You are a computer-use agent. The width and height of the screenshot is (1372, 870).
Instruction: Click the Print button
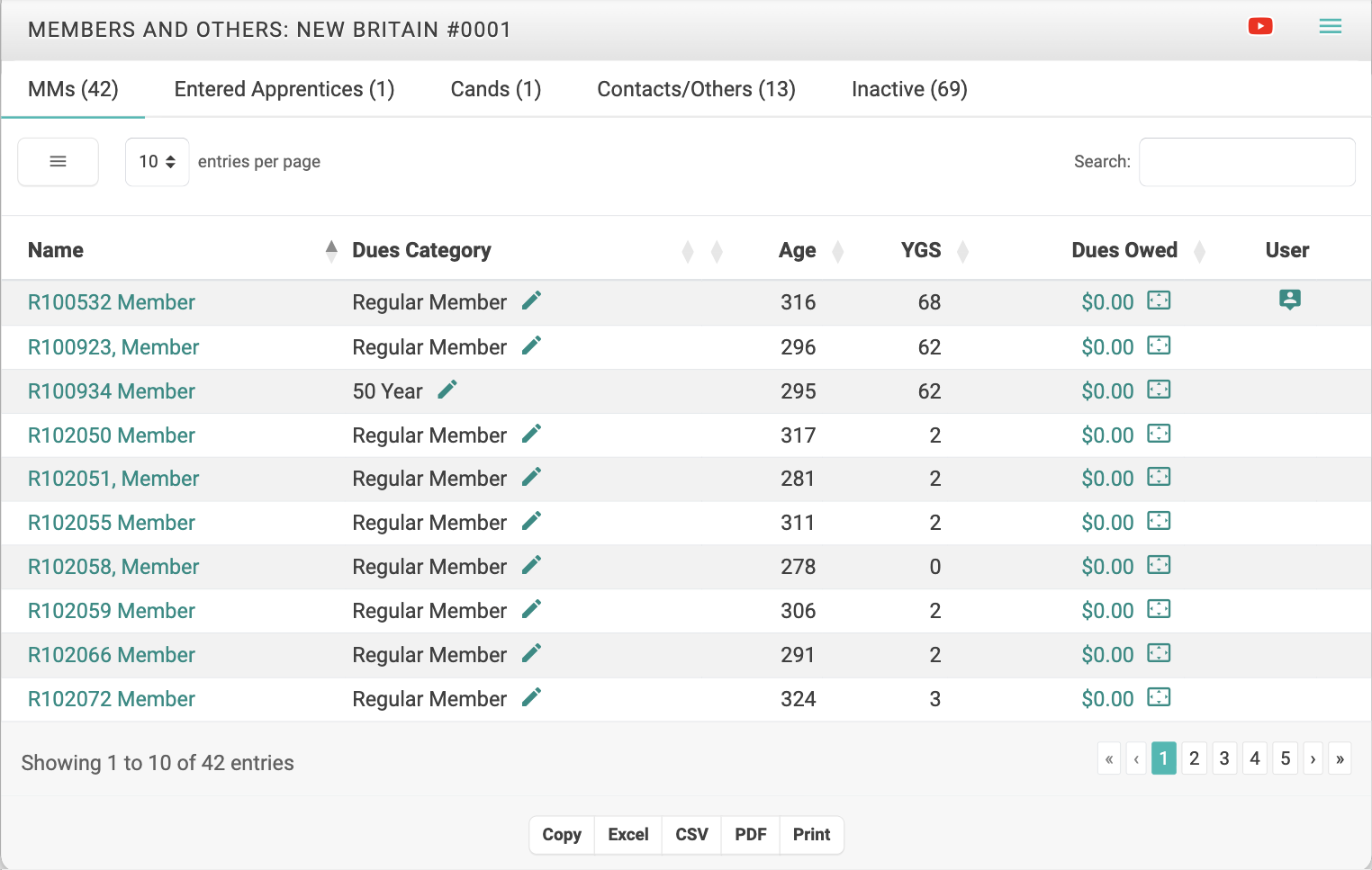(812, 834)
